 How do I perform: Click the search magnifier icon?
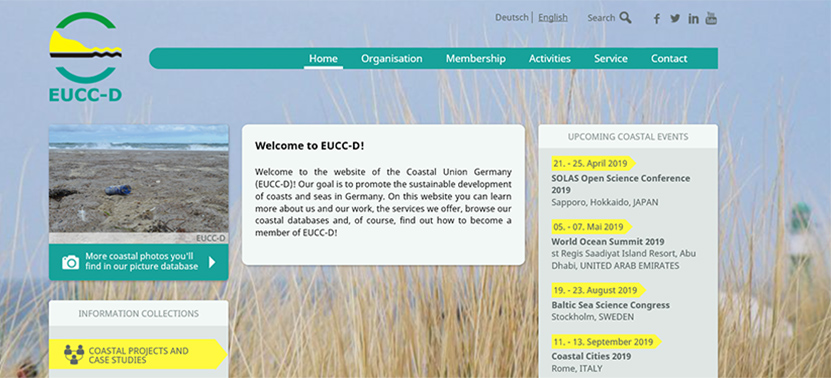pyautogui.click(x=625, y=17)
